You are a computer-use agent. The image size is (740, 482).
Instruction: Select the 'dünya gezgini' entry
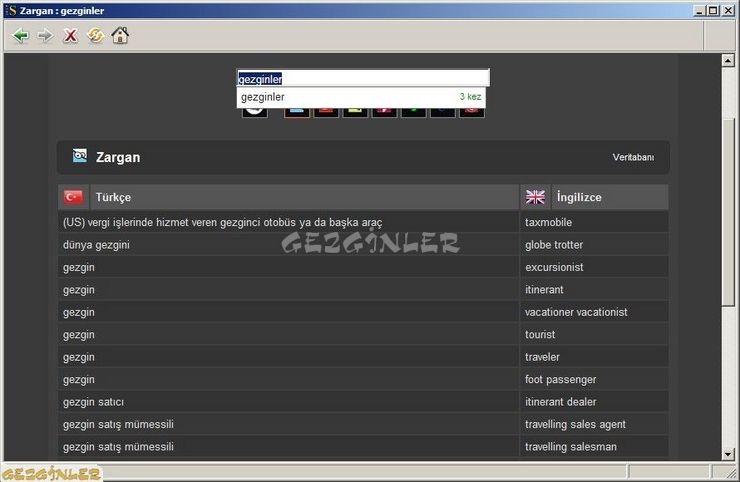click(96, 245)
